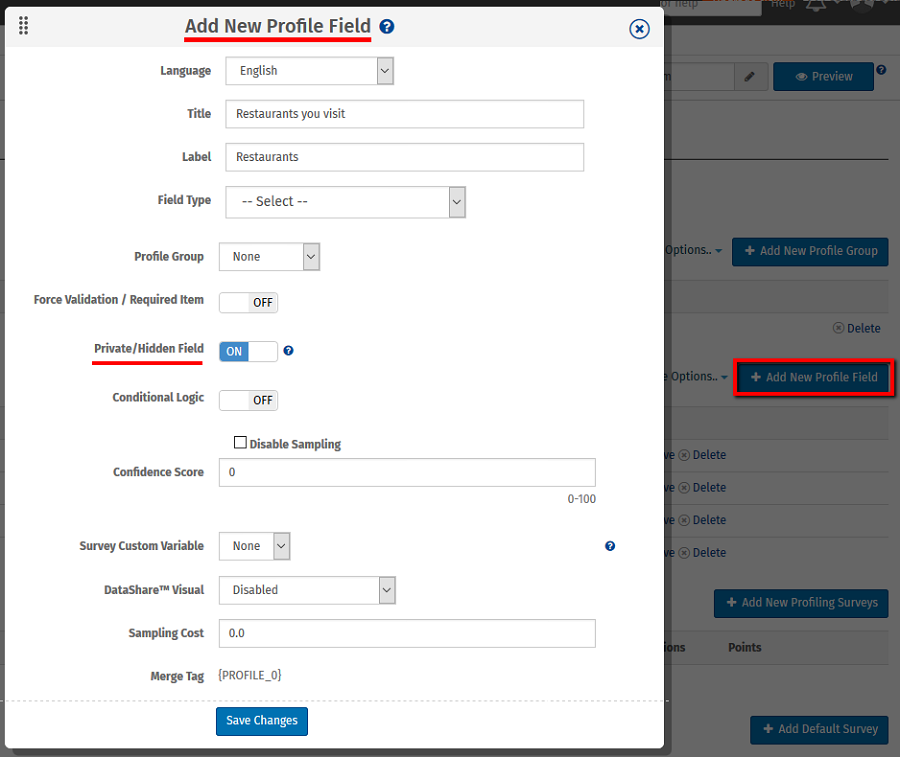The height and width of the screenshot is (757, 900).
Task: Turn off the Private/Hidden Field switch
Action: pyautogui.click(x=248, y=351)
